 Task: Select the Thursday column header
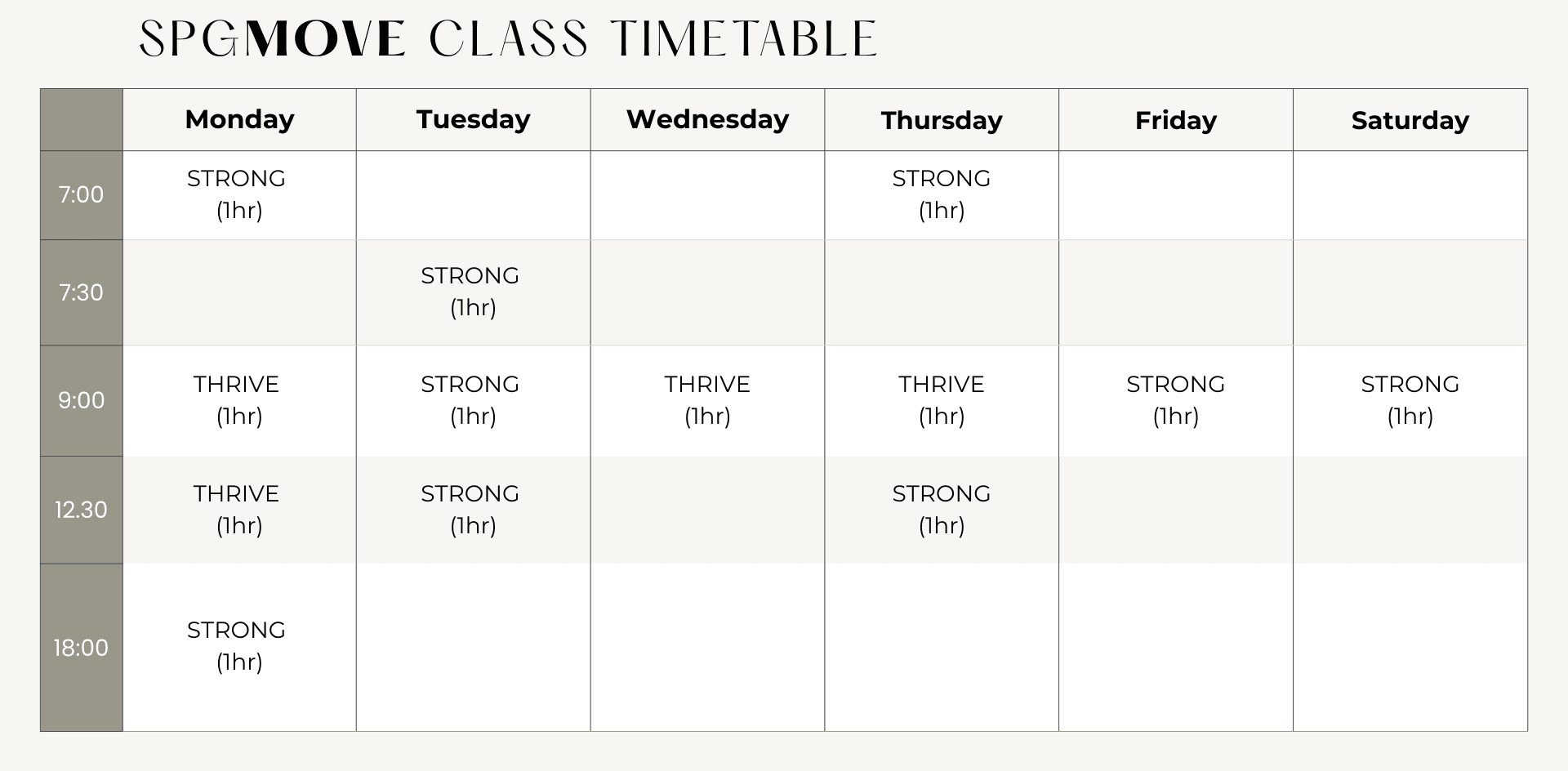point(942,119)
